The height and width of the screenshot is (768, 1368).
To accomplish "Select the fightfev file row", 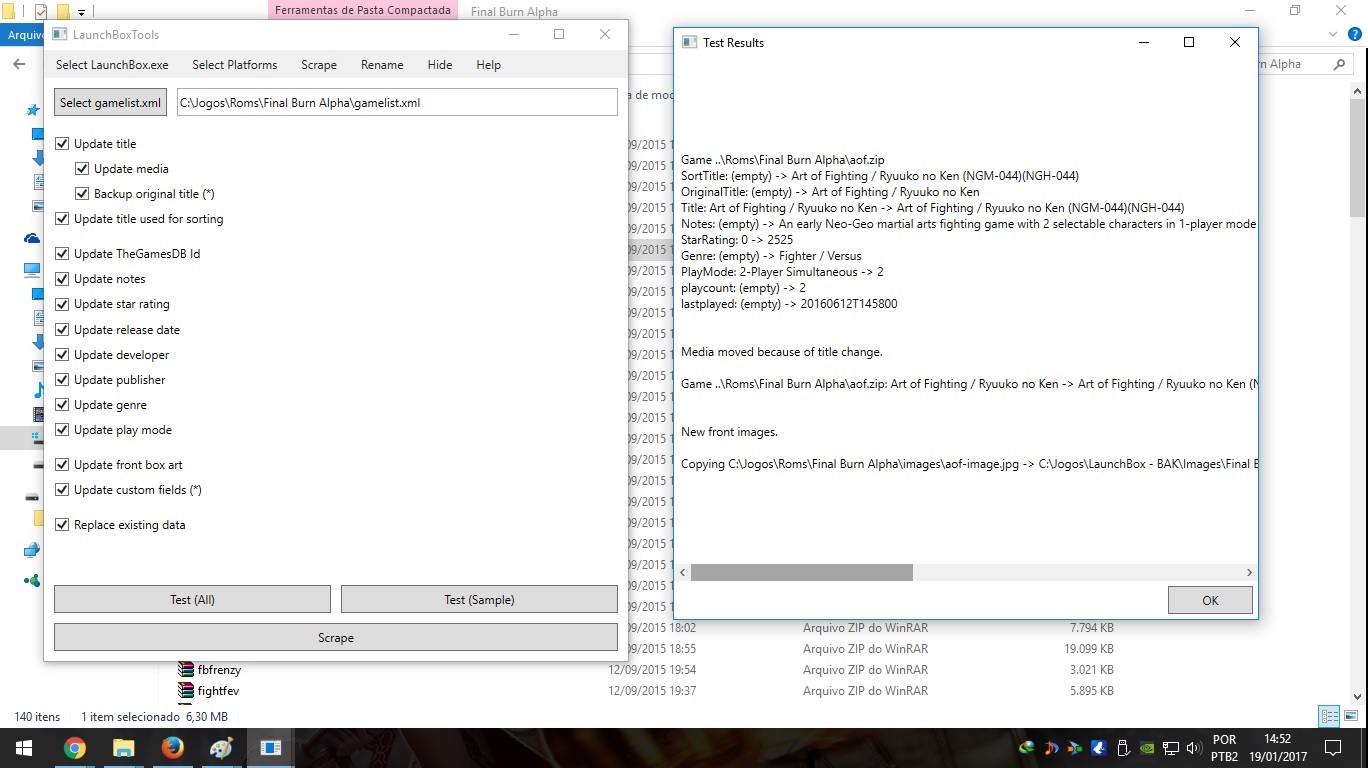I will point(646,691).
